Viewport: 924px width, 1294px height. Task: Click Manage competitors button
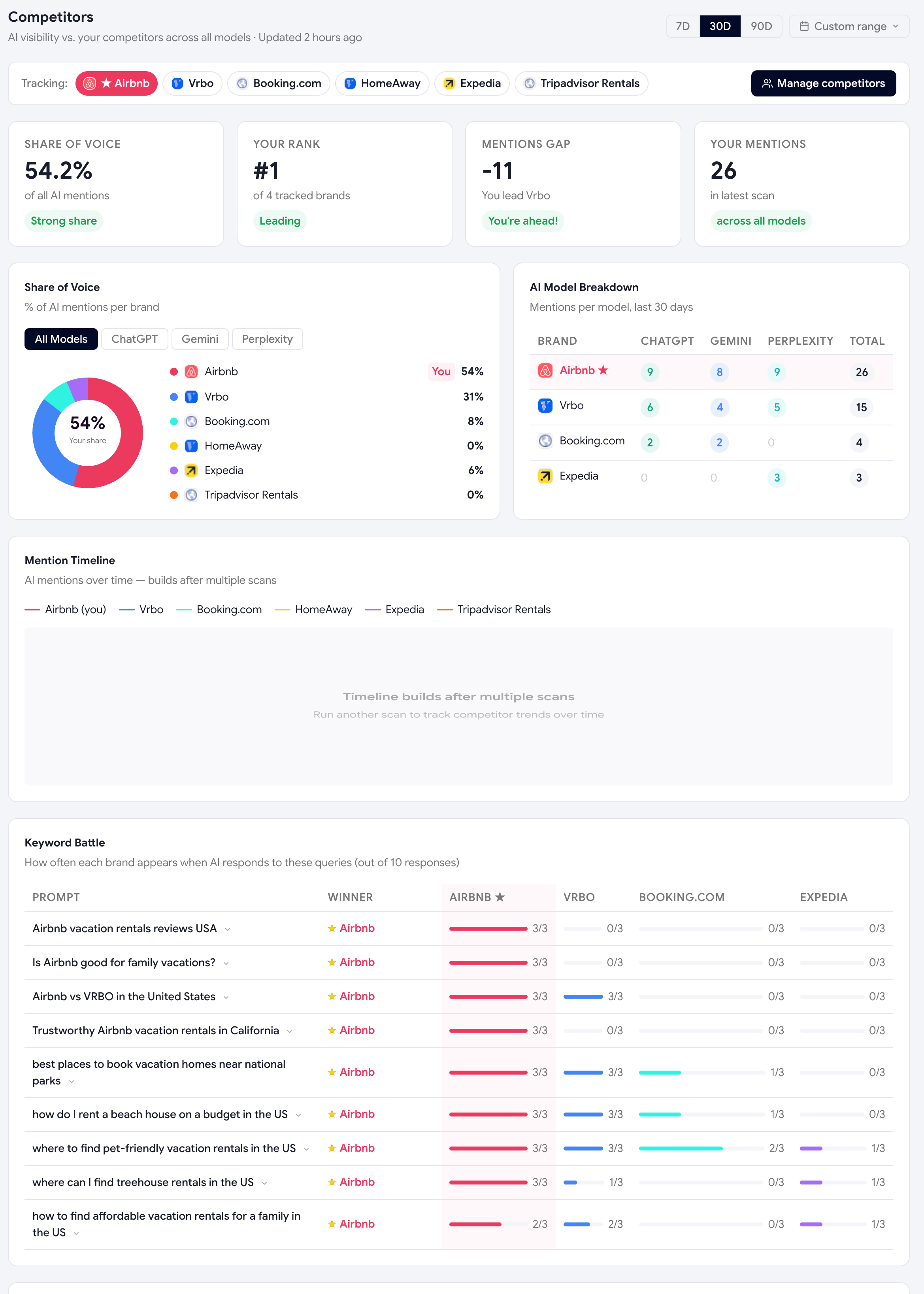(x=823, y=84)
